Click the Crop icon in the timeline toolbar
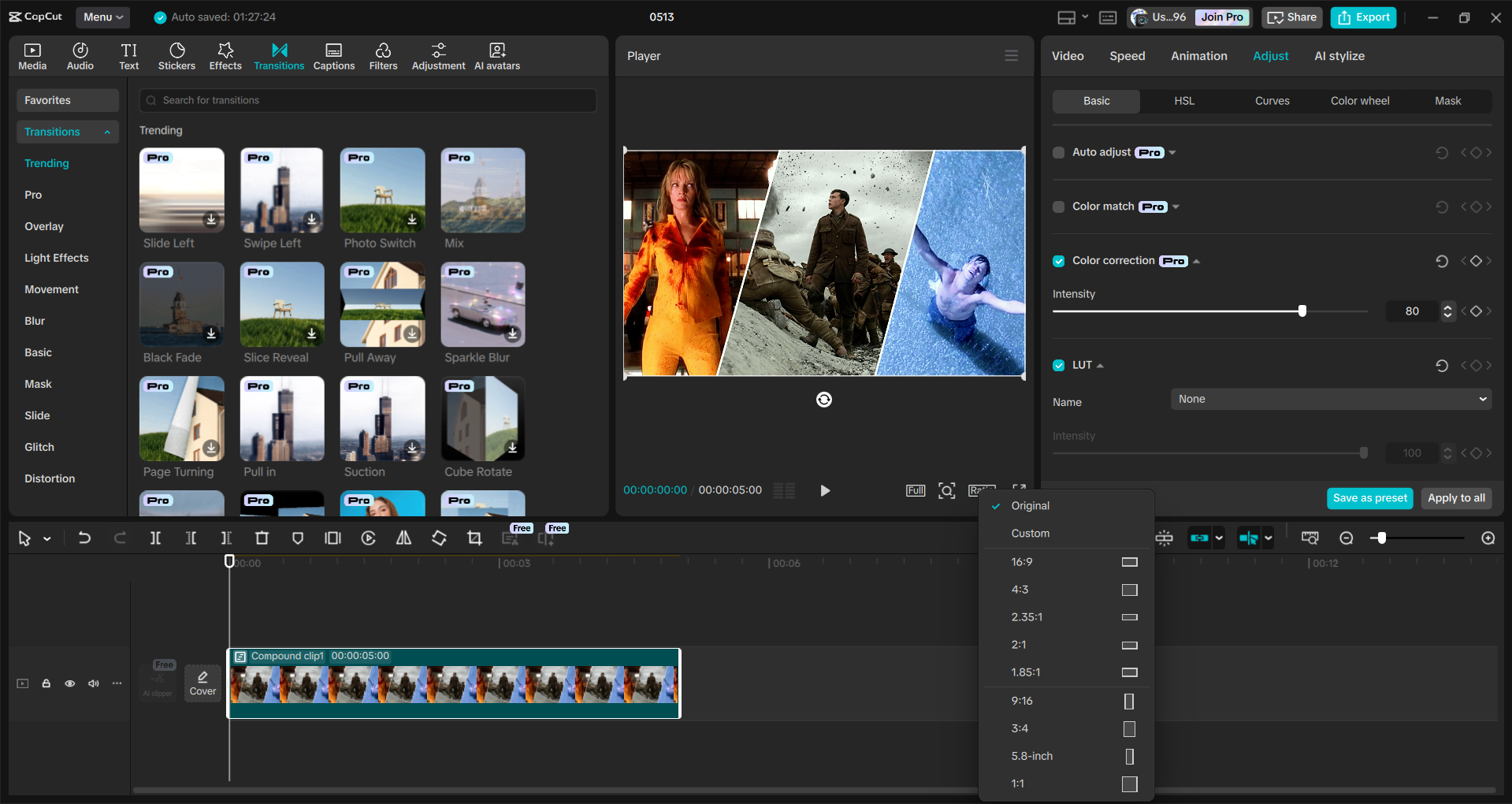This screenshot has height=804, width=1512. coord(474,538)
